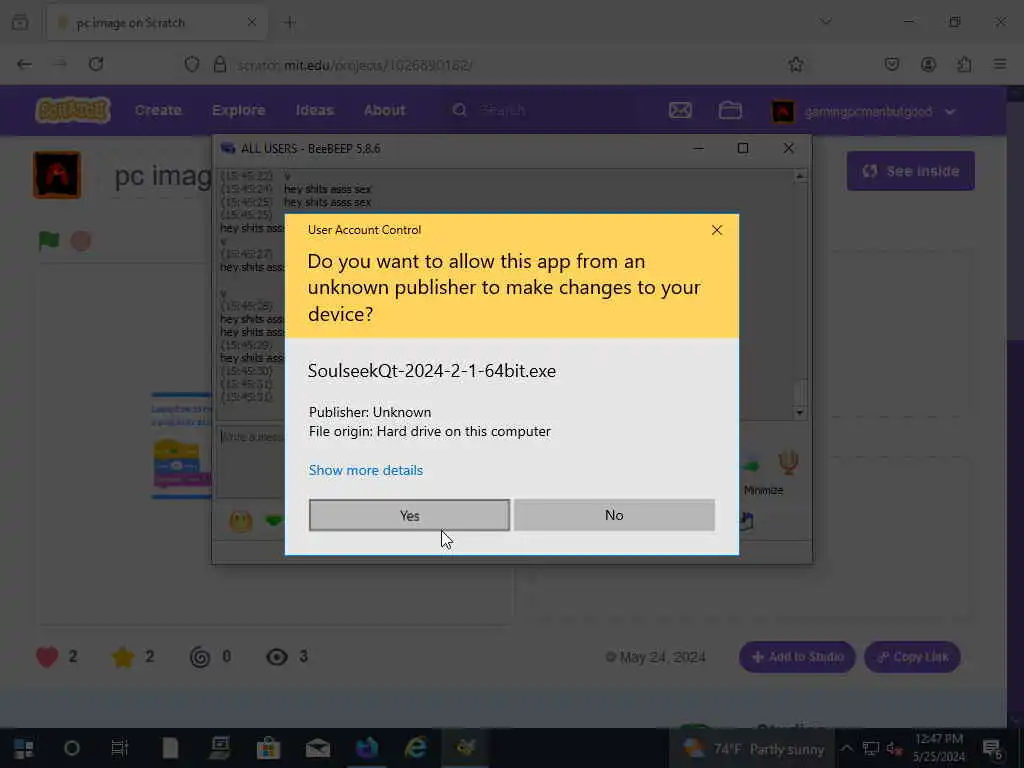Screen dimensions: 1024x768
Task: Open the notification center icon
Action: coord(992,748)
